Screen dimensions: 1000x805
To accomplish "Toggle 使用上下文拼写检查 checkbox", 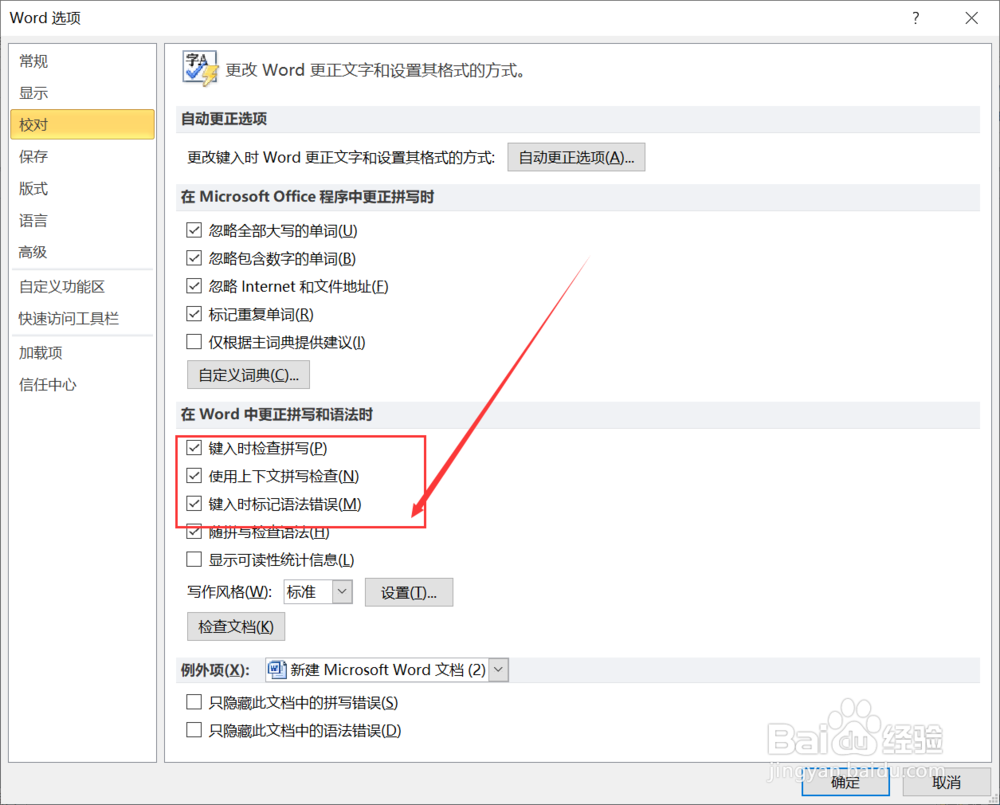I will (x=194, y=476).
